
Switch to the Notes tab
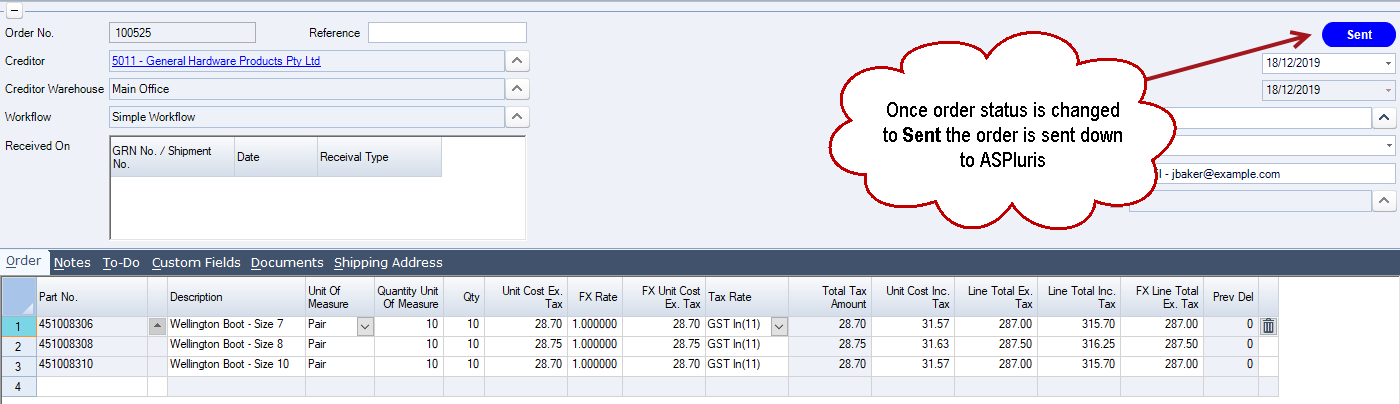(72, 263)
